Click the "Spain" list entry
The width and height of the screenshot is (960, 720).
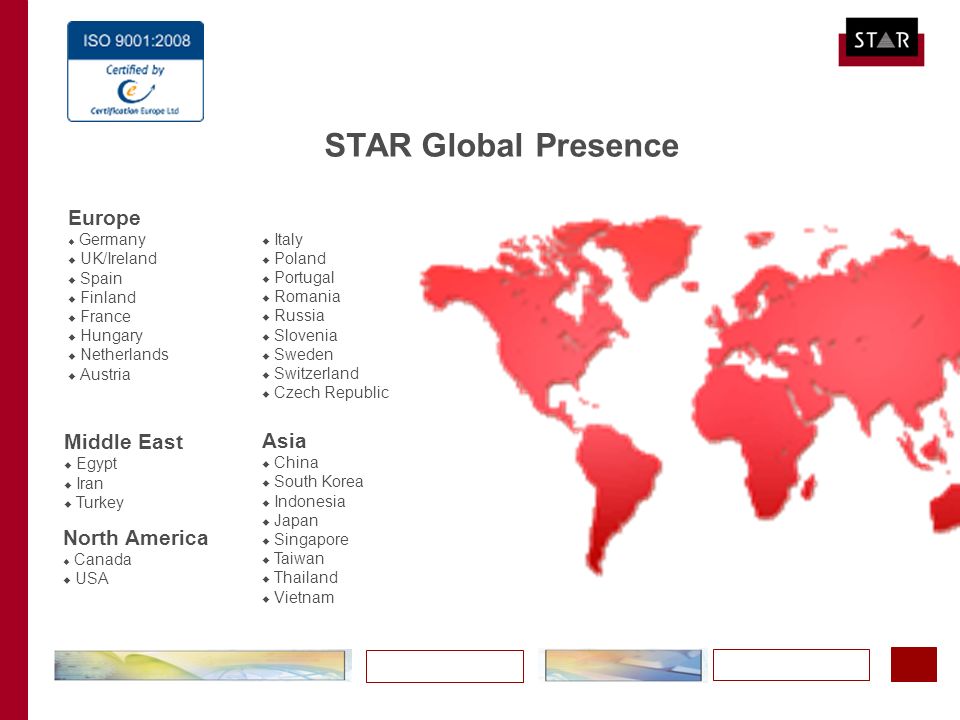pyautogui.click(x=101, y=279)
